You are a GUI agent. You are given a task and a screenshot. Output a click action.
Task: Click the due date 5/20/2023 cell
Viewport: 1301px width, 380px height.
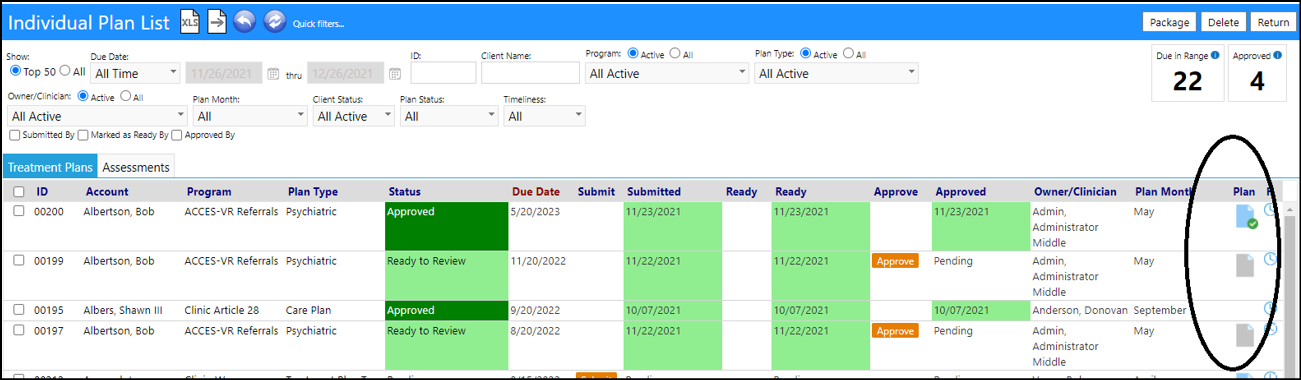pyautogui.click(x=537, y=211)
